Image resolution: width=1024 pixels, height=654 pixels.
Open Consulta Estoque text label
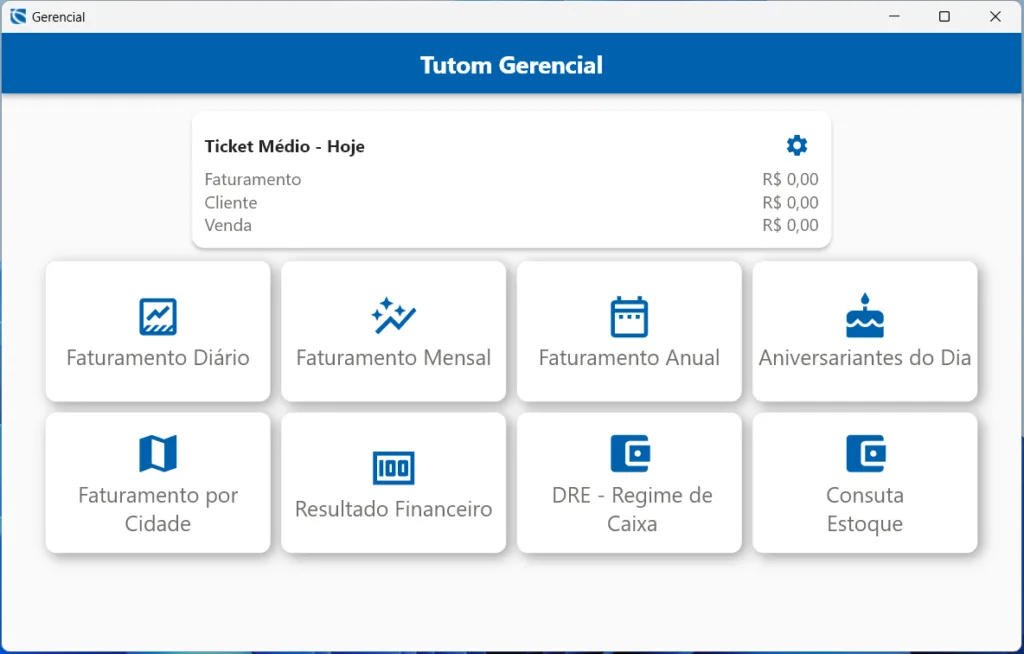click(865, 509)
